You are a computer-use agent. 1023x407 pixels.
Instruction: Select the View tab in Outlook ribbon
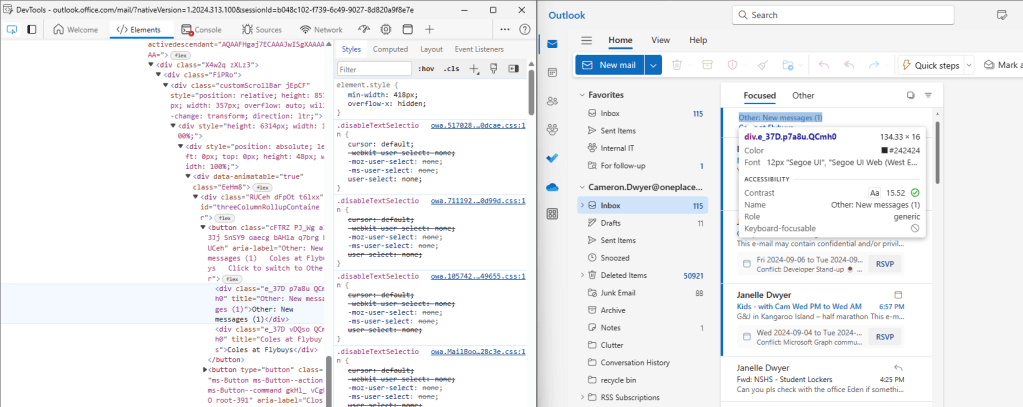(660, 40)
